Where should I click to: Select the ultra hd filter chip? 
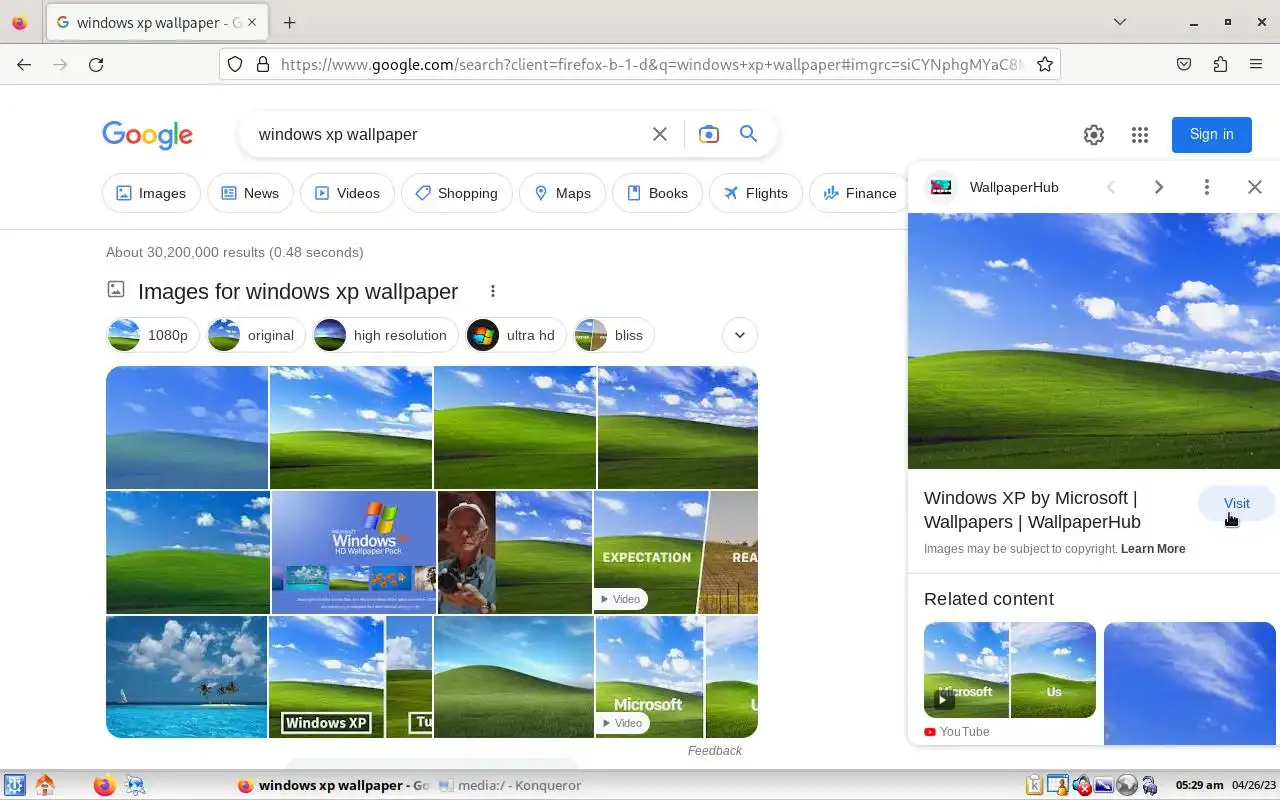coord(516,335)
